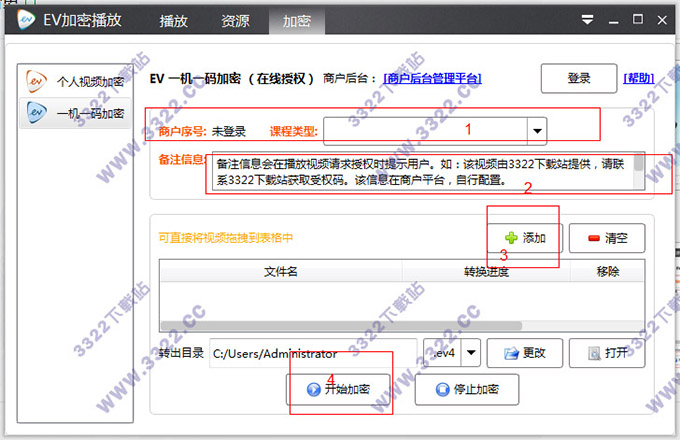Click the blue 一机一码加密 icon
This screenshot has height=440, width=680.
pyautogui.click(x=36, y=113)
